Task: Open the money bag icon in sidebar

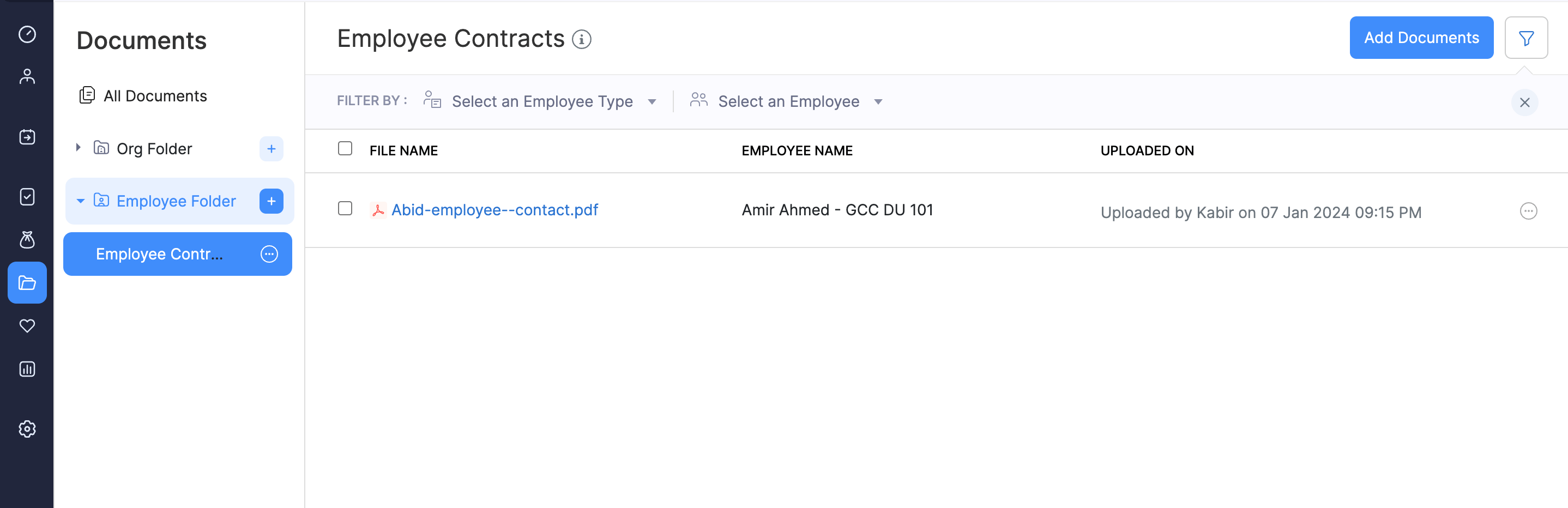Action: (x=27, y=240)
